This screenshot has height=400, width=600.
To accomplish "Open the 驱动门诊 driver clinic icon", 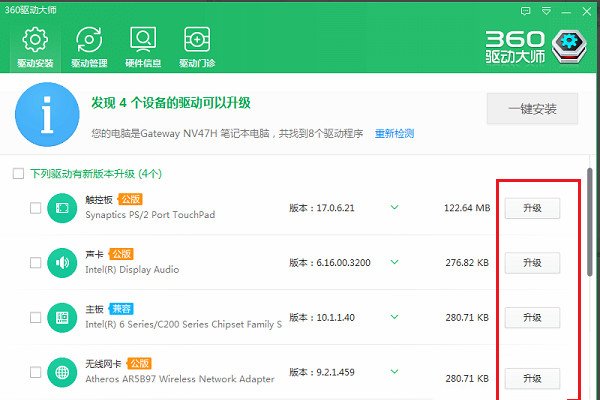I will tap(196, 47).
